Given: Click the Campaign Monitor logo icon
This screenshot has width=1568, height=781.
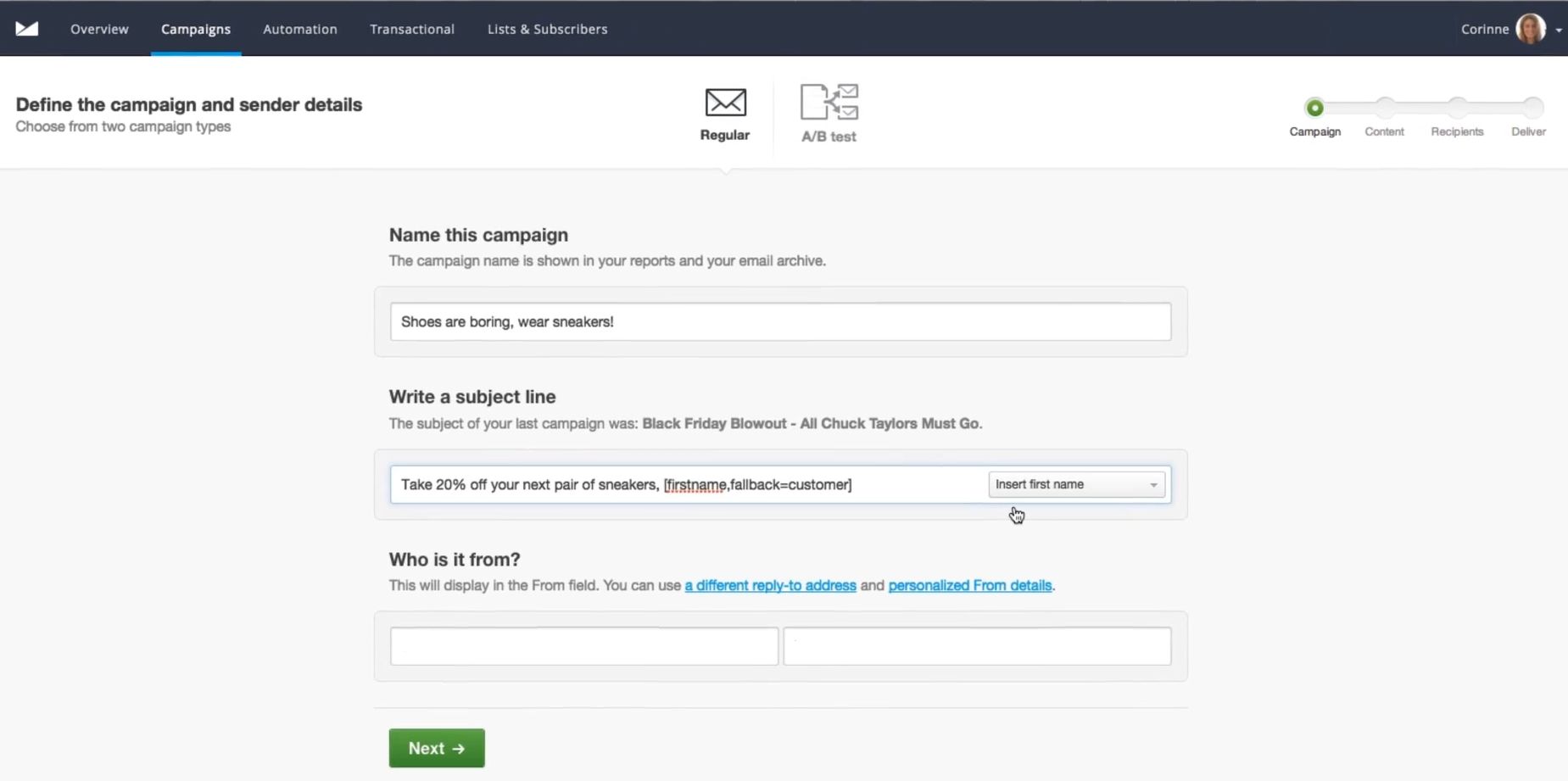Looking at the screenshot, I should (x=26, y=28).
